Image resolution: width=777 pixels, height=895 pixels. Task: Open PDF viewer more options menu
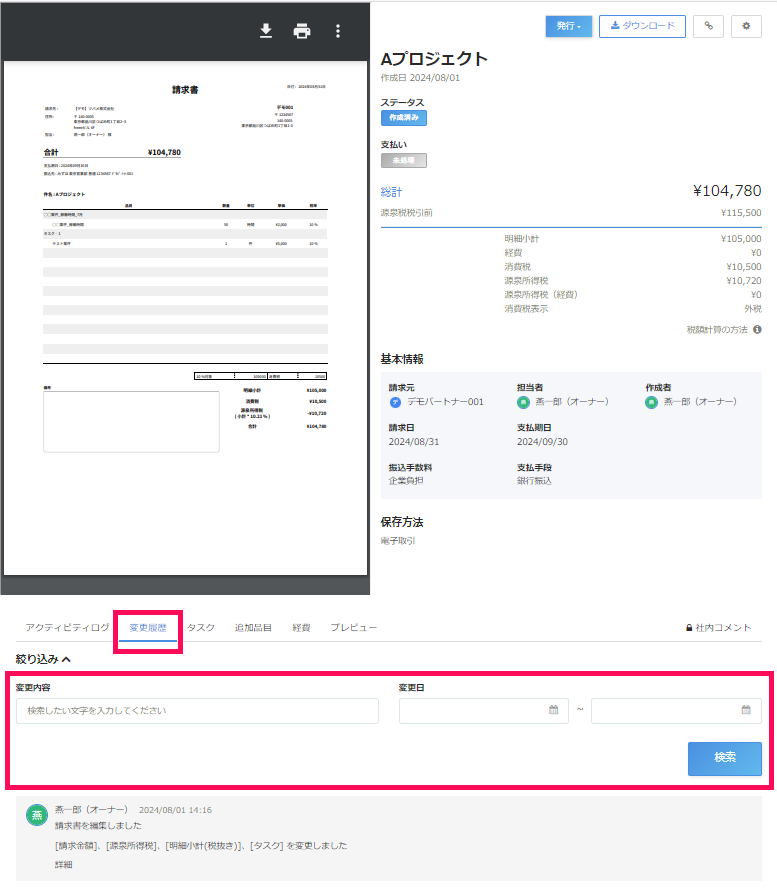coord(338,31)
